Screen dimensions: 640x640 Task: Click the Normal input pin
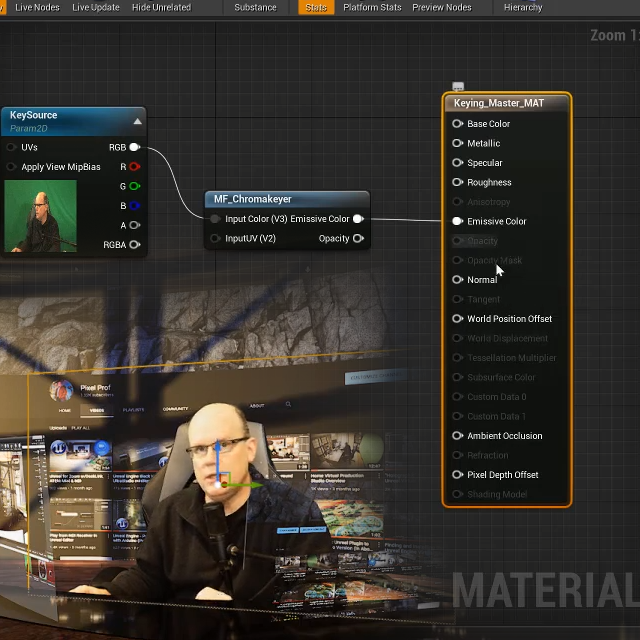(x=458, y=280)
